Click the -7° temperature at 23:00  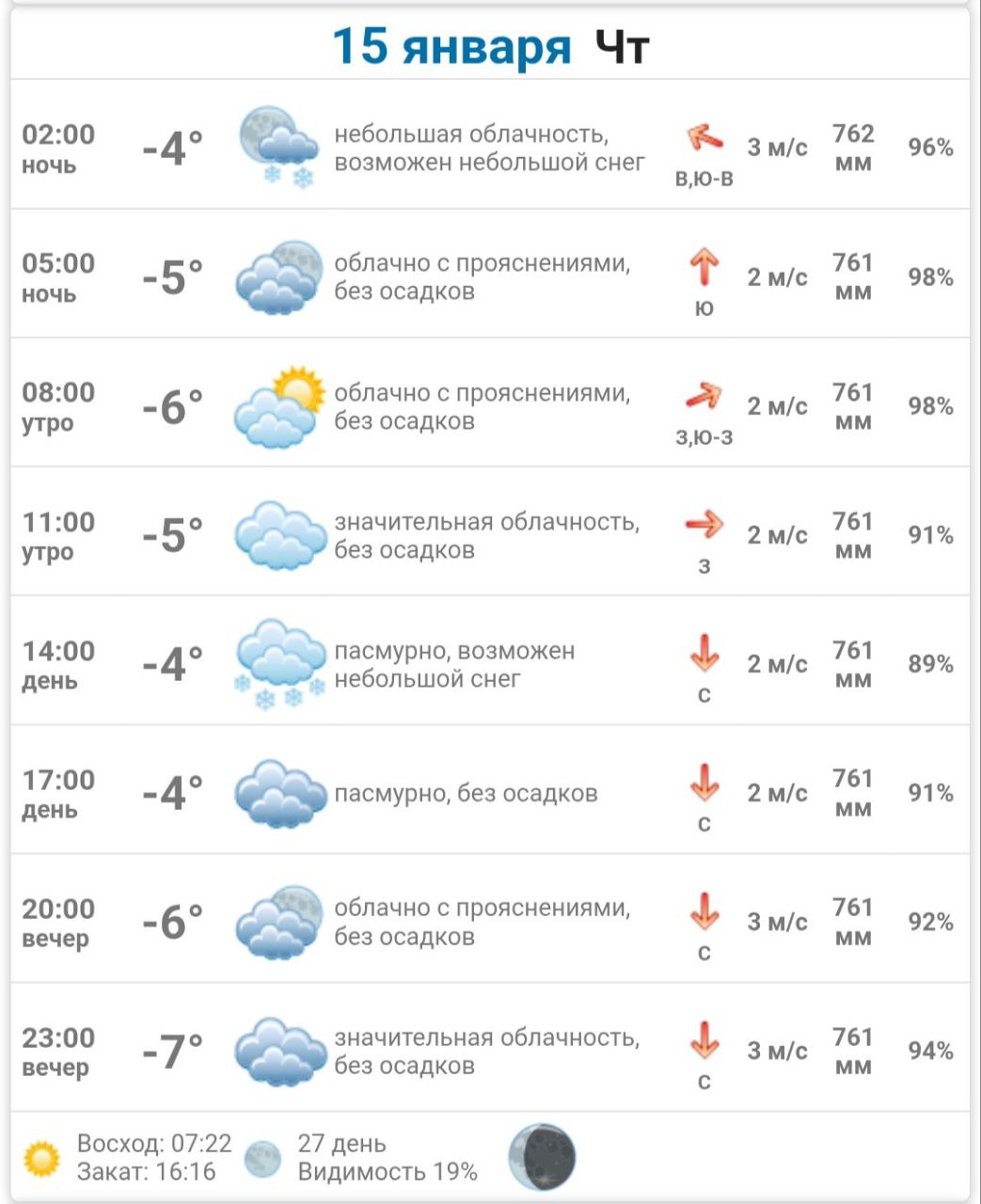click(172, 1052)
